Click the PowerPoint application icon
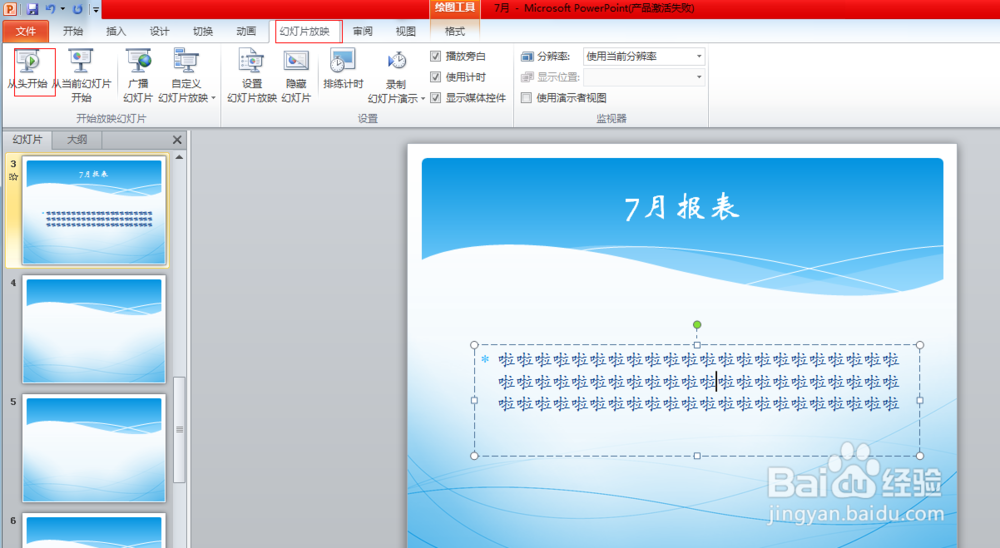This screenshot has height=548, width=1000. 10,9
